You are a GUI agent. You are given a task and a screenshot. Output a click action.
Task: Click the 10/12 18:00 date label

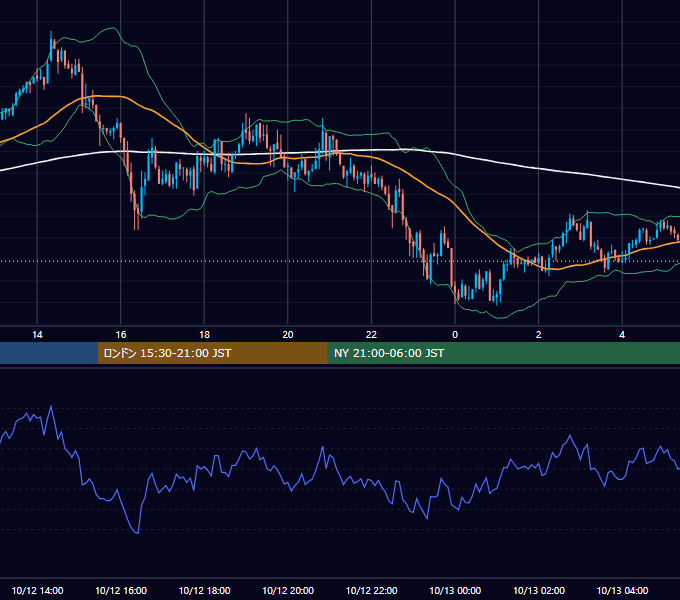pyautogui.click(x=204, y=590)
